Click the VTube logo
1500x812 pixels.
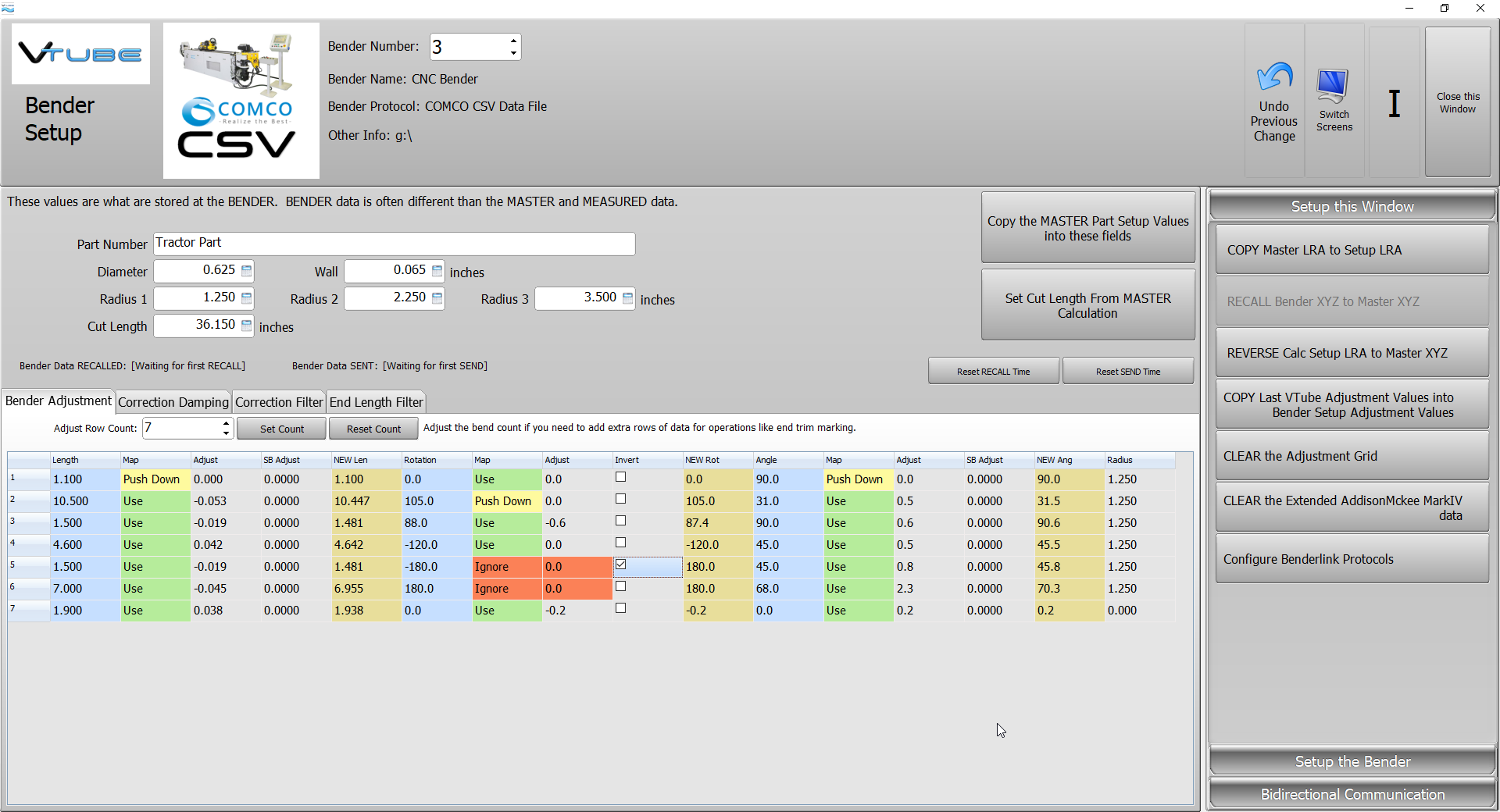(x=80, y=54)
